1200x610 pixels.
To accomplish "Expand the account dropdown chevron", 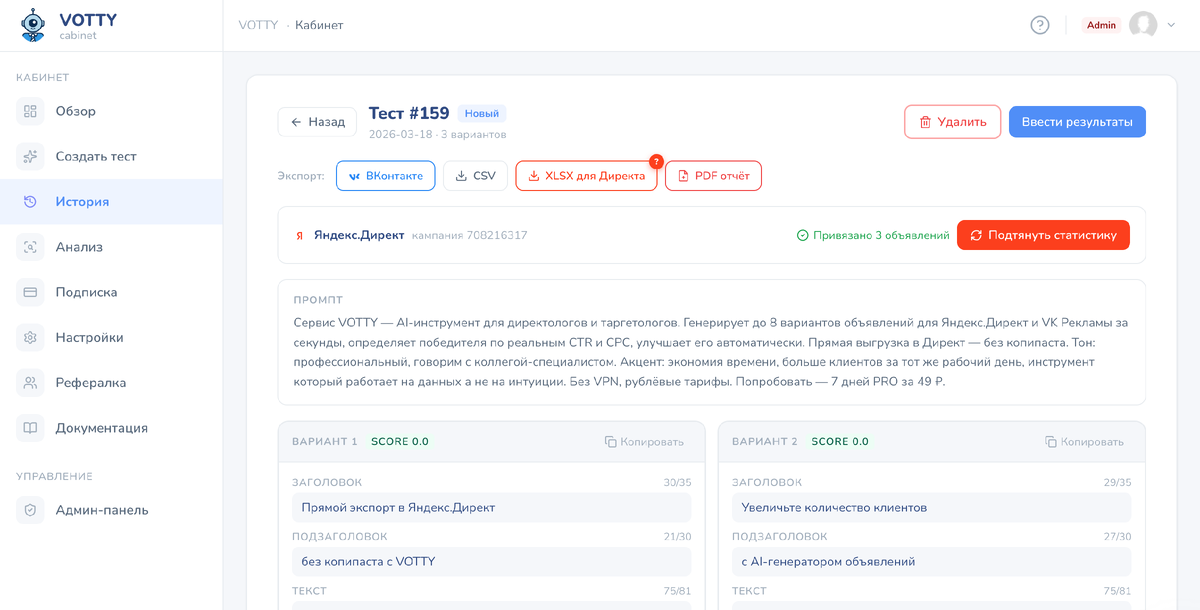I will [1172, 25].
